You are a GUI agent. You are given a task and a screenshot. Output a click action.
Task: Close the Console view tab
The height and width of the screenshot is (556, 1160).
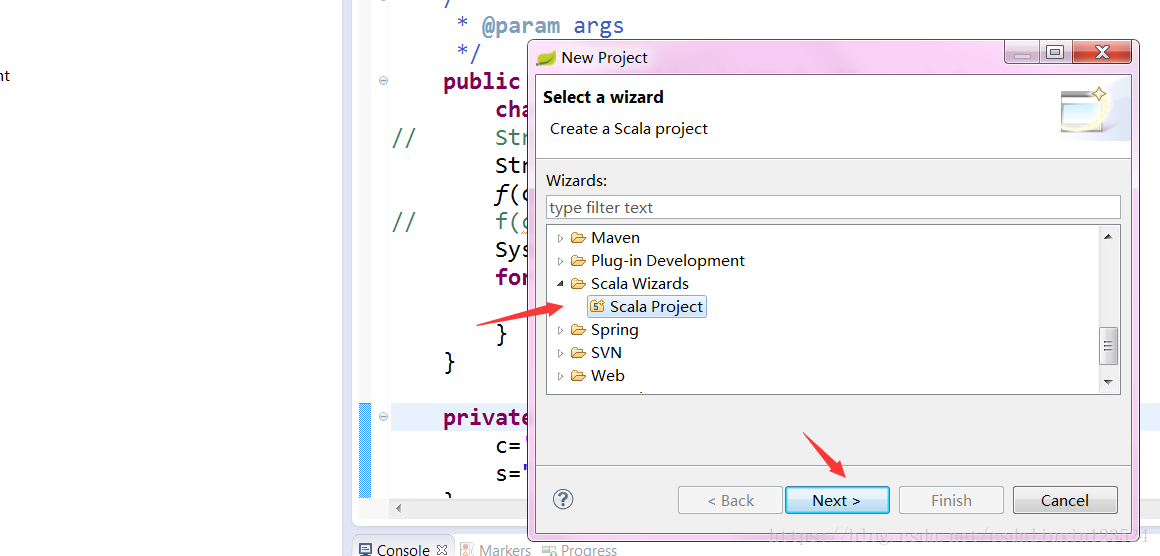pyautogui.click(x=442, y=549)
